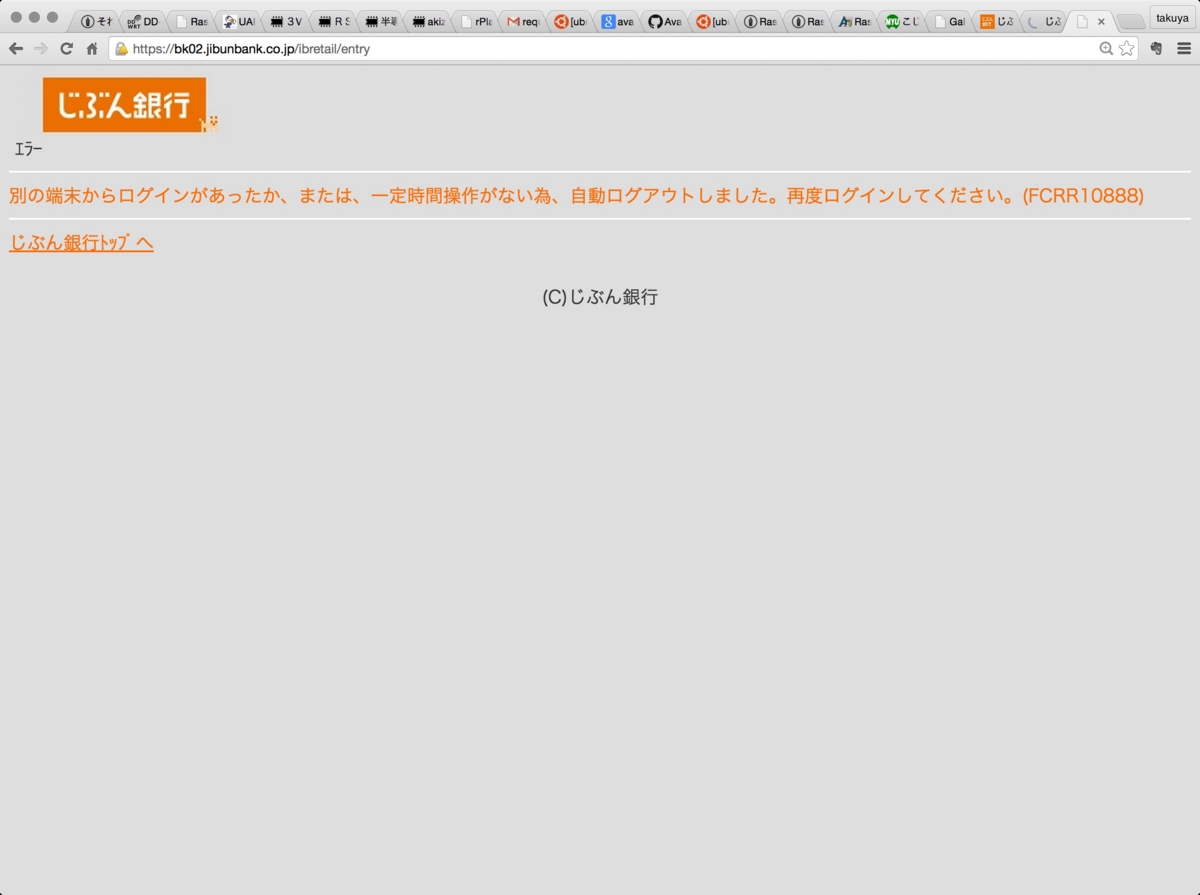Switch to the DD-WRT tab
Image resolution: width=1200 pixels, height=895 pixels.
(x=143, y=21)
